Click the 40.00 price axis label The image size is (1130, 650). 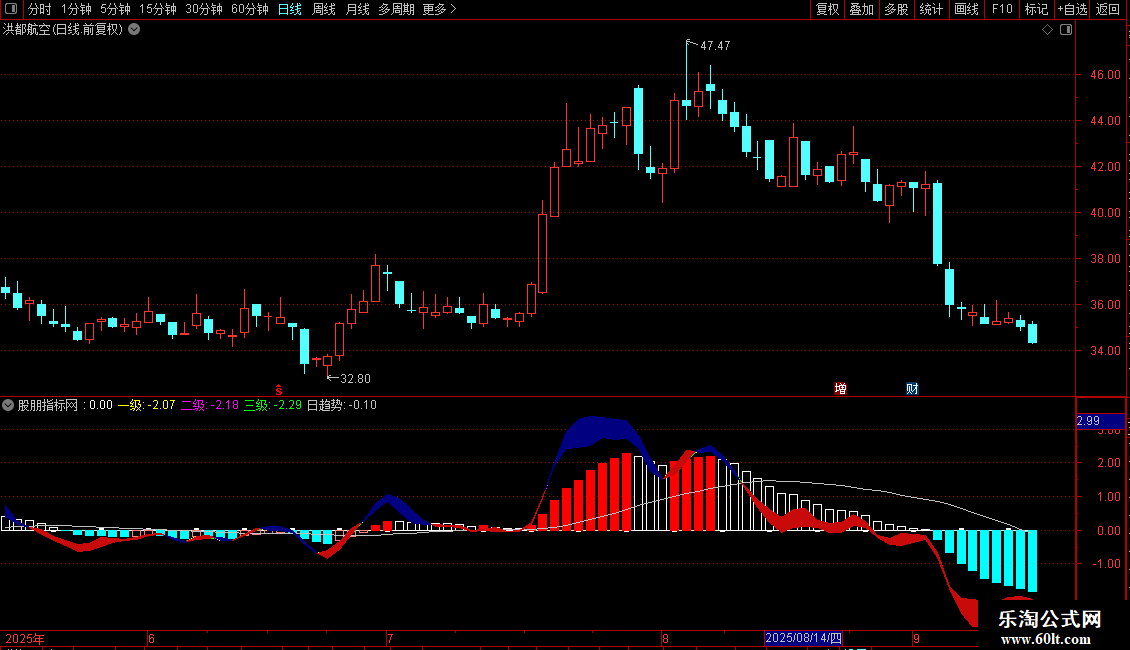(x=1105, y=213)
